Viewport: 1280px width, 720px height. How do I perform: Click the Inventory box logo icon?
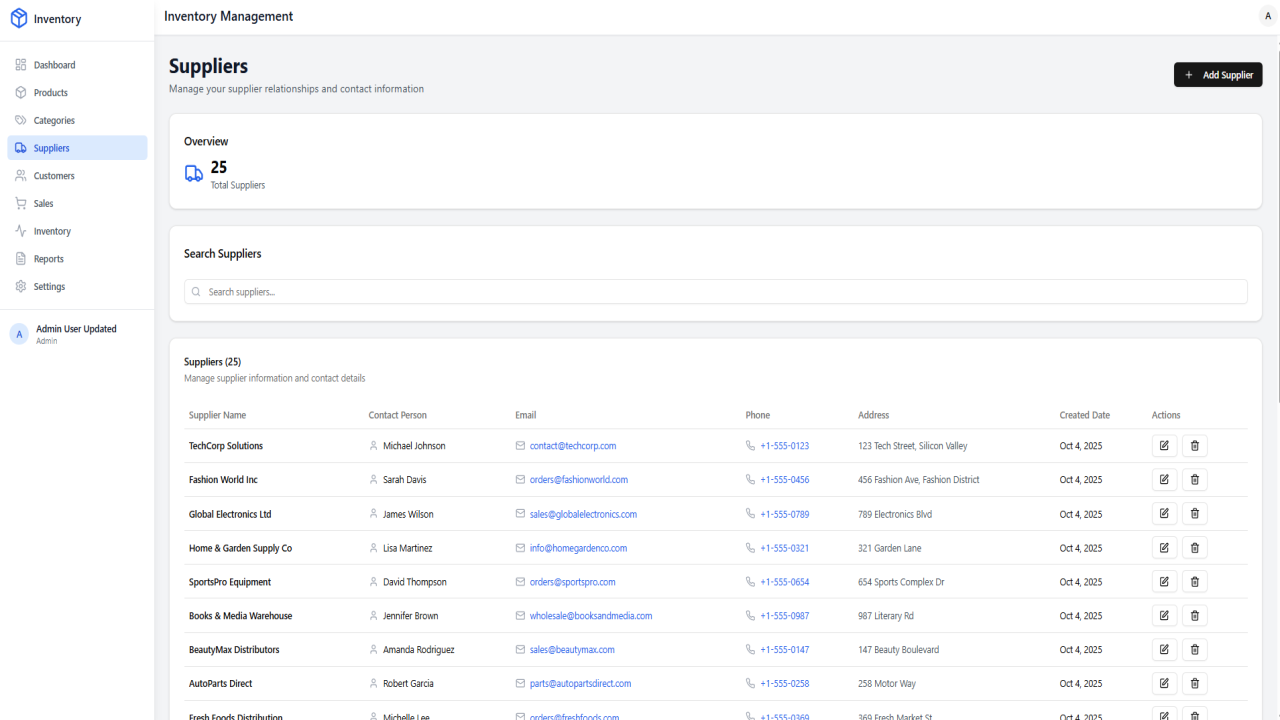coord(19,18)
